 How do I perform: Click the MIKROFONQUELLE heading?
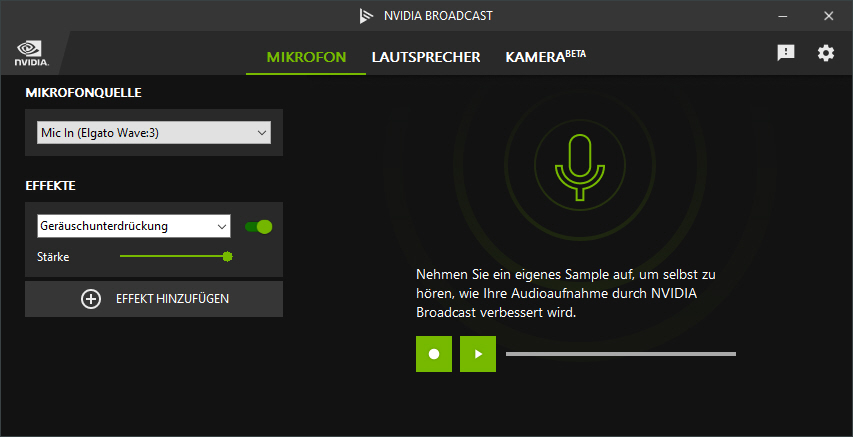point(83,93)
